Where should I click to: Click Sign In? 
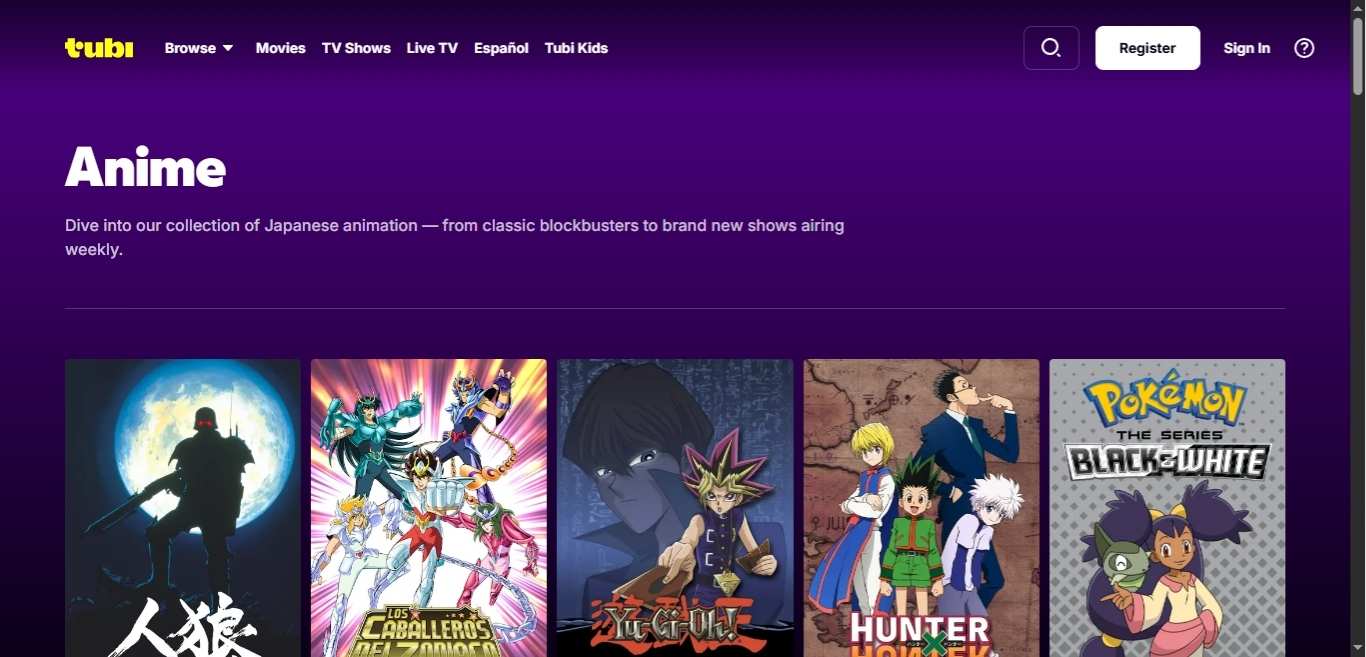pos(1246,48)
